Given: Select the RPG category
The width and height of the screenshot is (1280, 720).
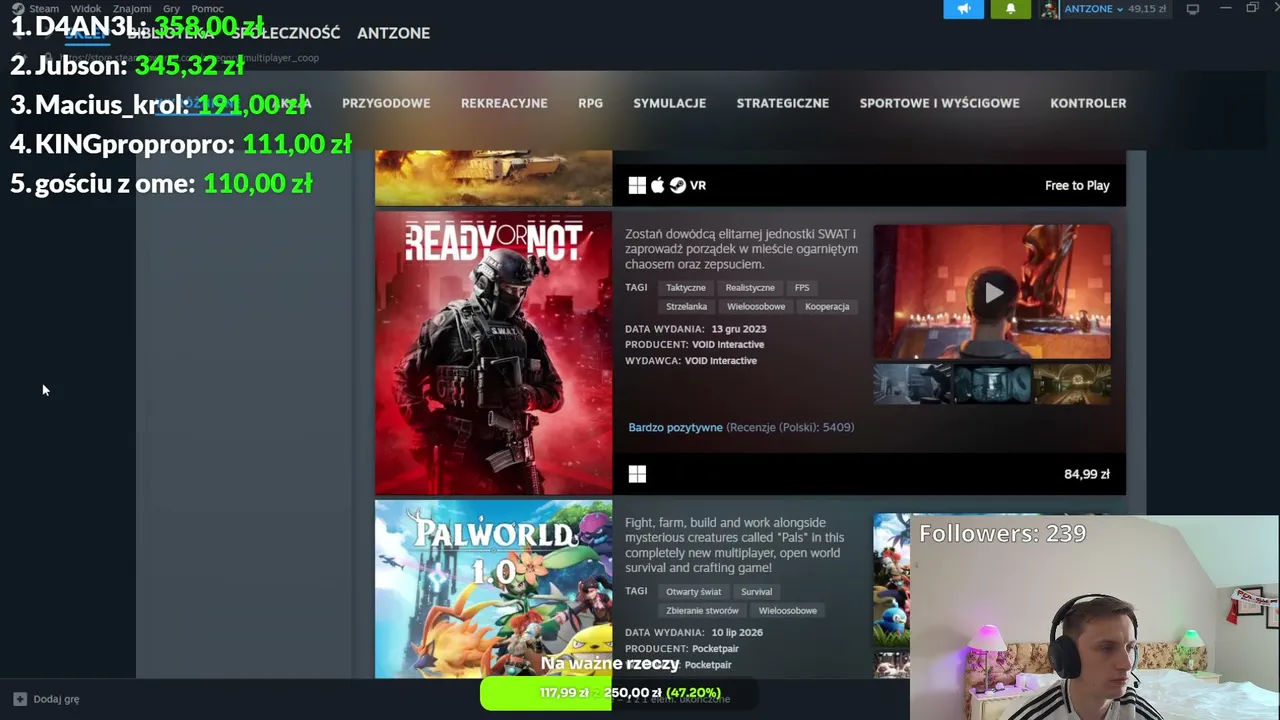Looking at the screenshot, I should click(590, 103).
